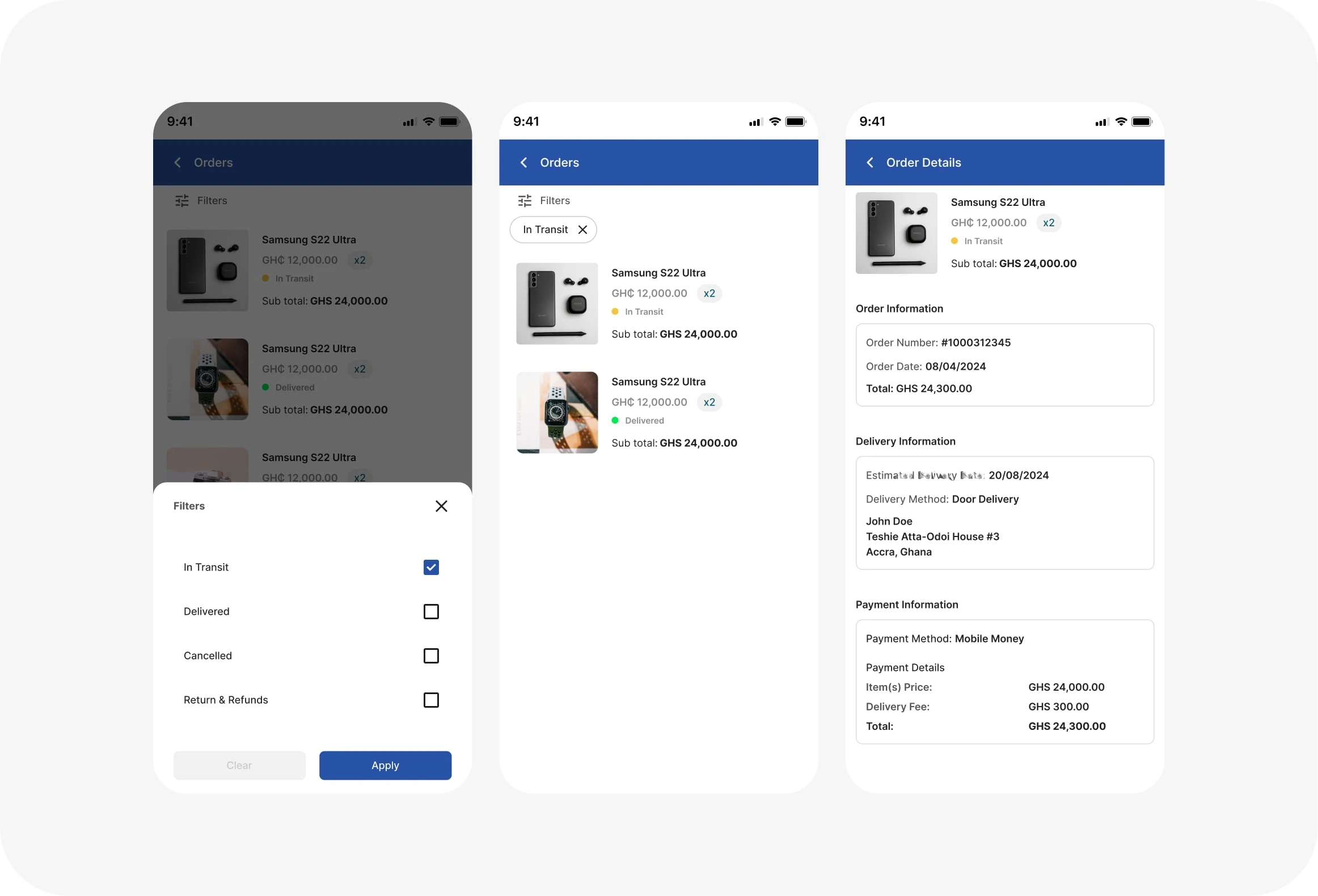Close the Filters bottom sheet
1318x896 pixels.
coord(441,506)
